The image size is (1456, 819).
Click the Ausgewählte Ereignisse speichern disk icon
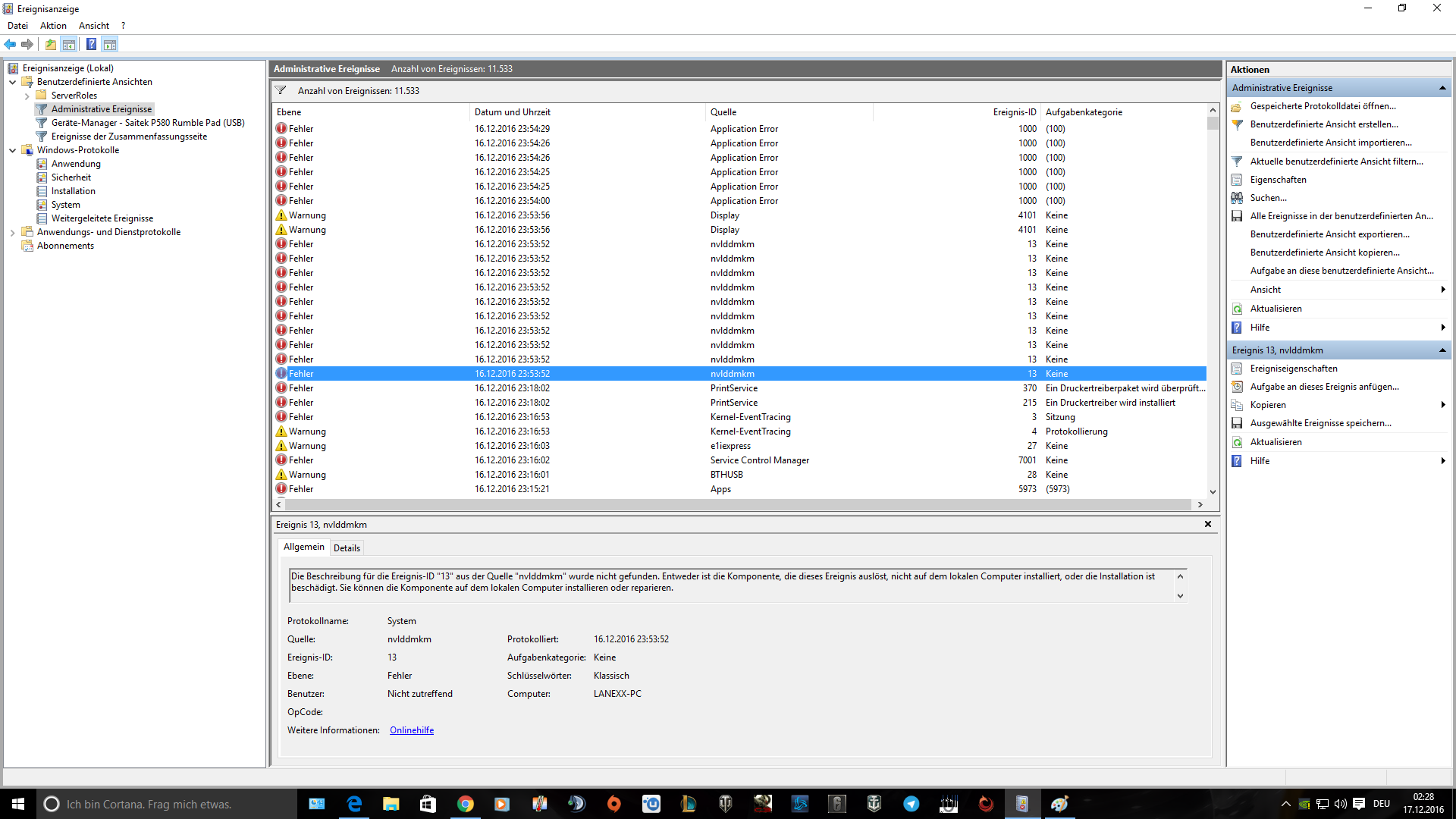[x=1237, y=423]
